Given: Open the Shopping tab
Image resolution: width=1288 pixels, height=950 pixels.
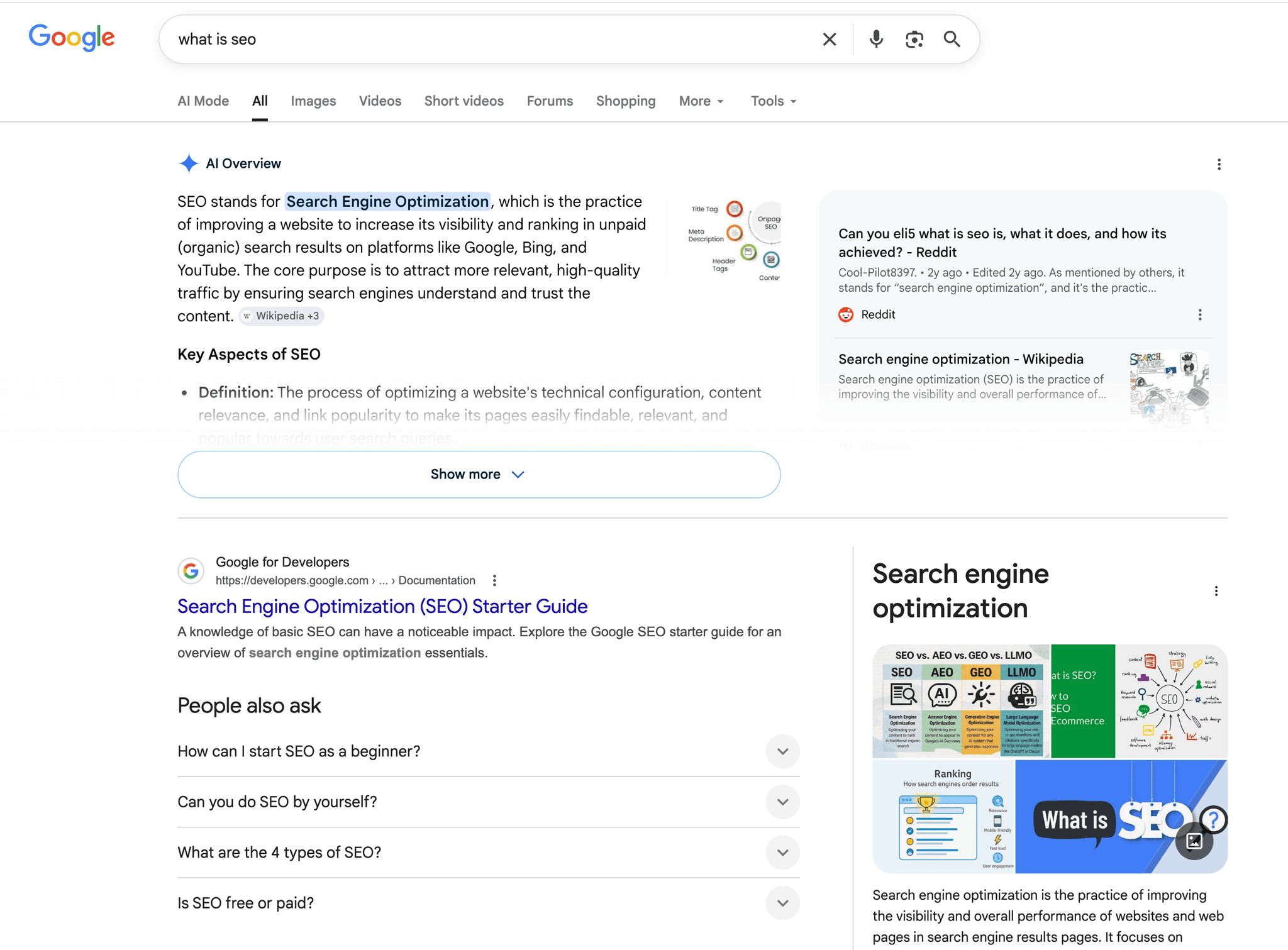Looking at the screenshot, I should [626, 101].
